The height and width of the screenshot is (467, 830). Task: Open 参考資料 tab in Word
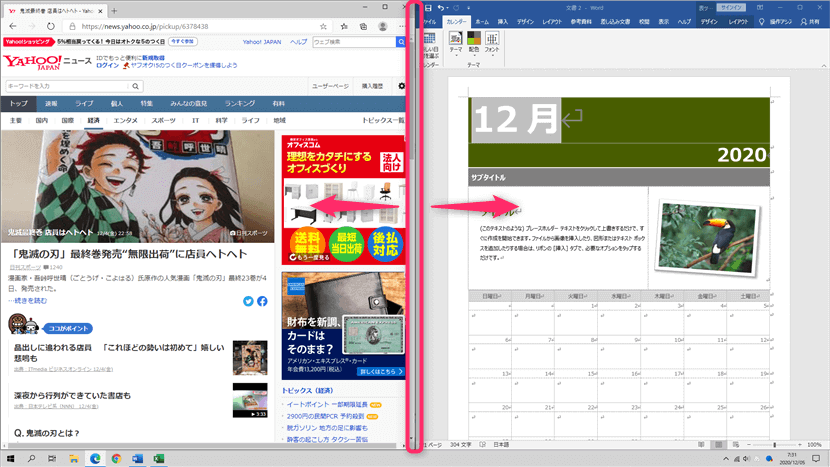[581, 22]
